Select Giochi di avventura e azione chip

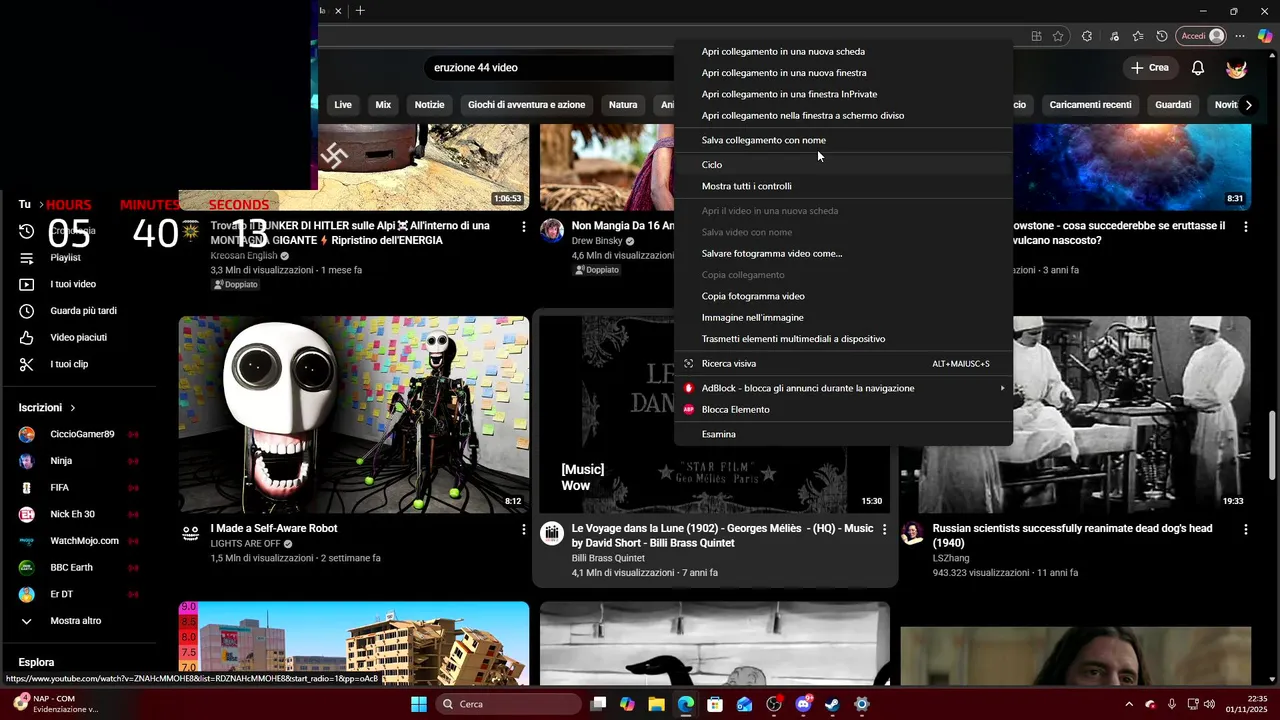coord(526,105)
